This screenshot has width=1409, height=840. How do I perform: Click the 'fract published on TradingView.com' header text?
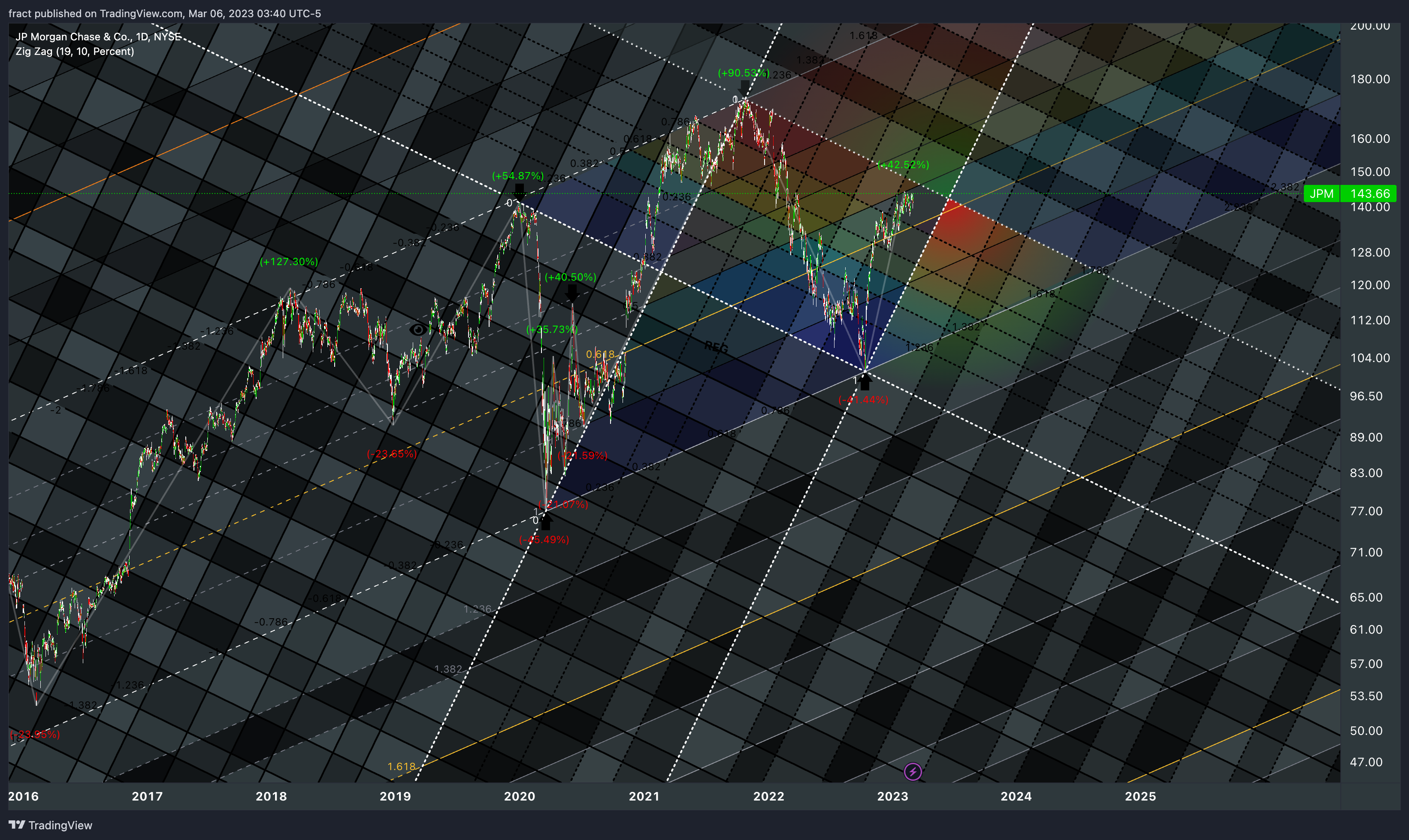click(x=165, y=14)
